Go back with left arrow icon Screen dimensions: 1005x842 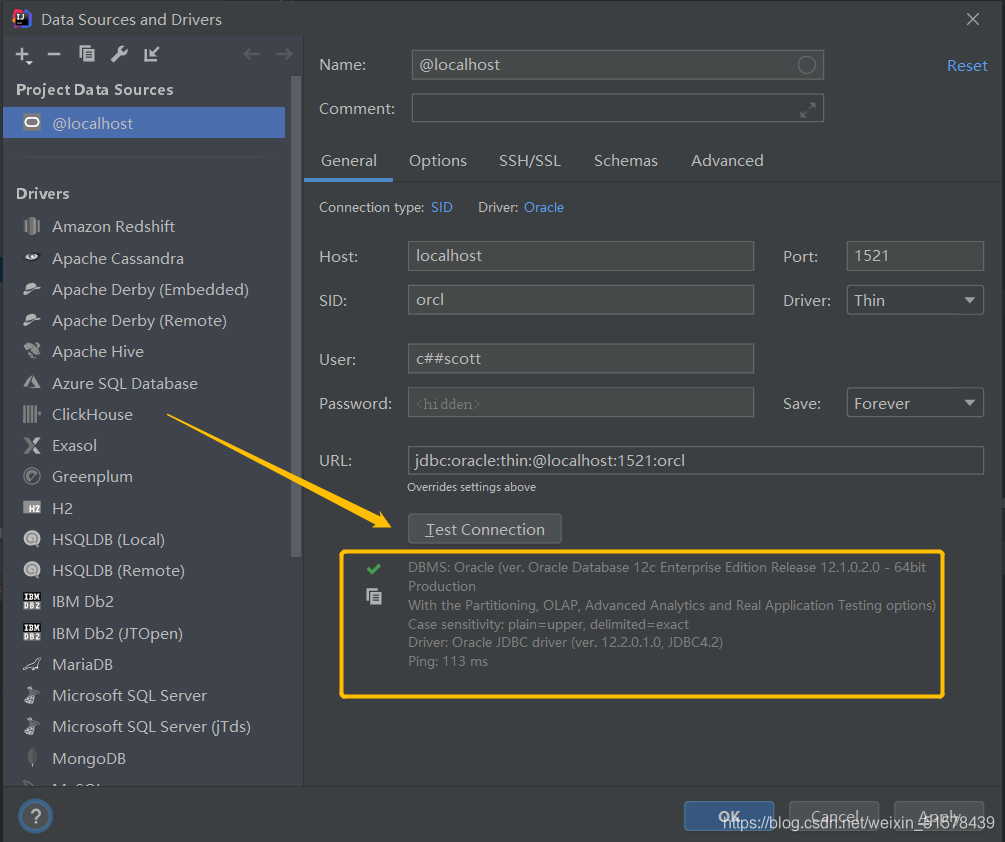[251, 54]
